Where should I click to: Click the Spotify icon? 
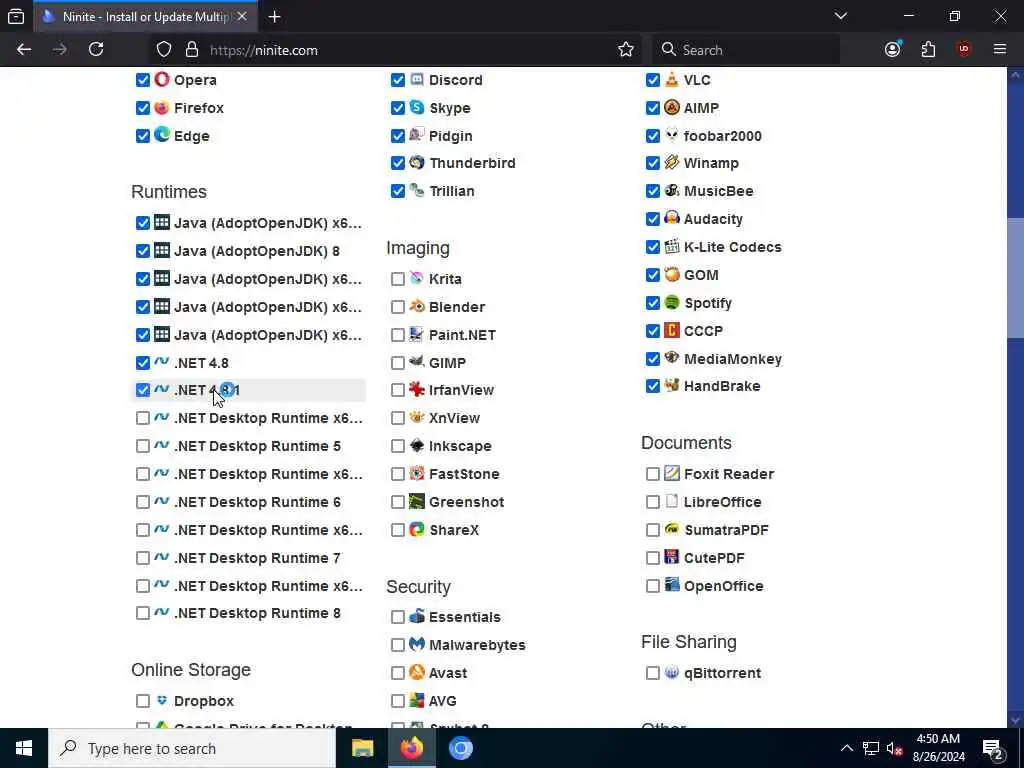click(671, 302)
